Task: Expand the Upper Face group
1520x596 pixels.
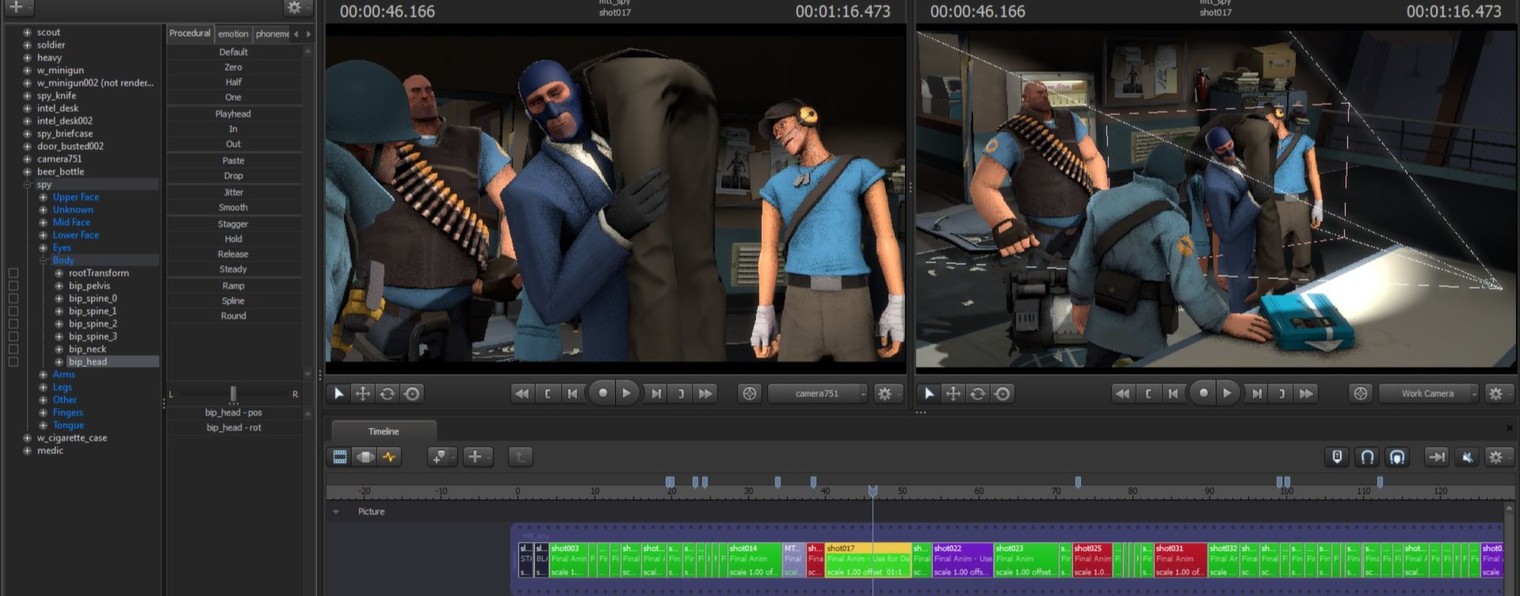Action: tap(43, 197)
